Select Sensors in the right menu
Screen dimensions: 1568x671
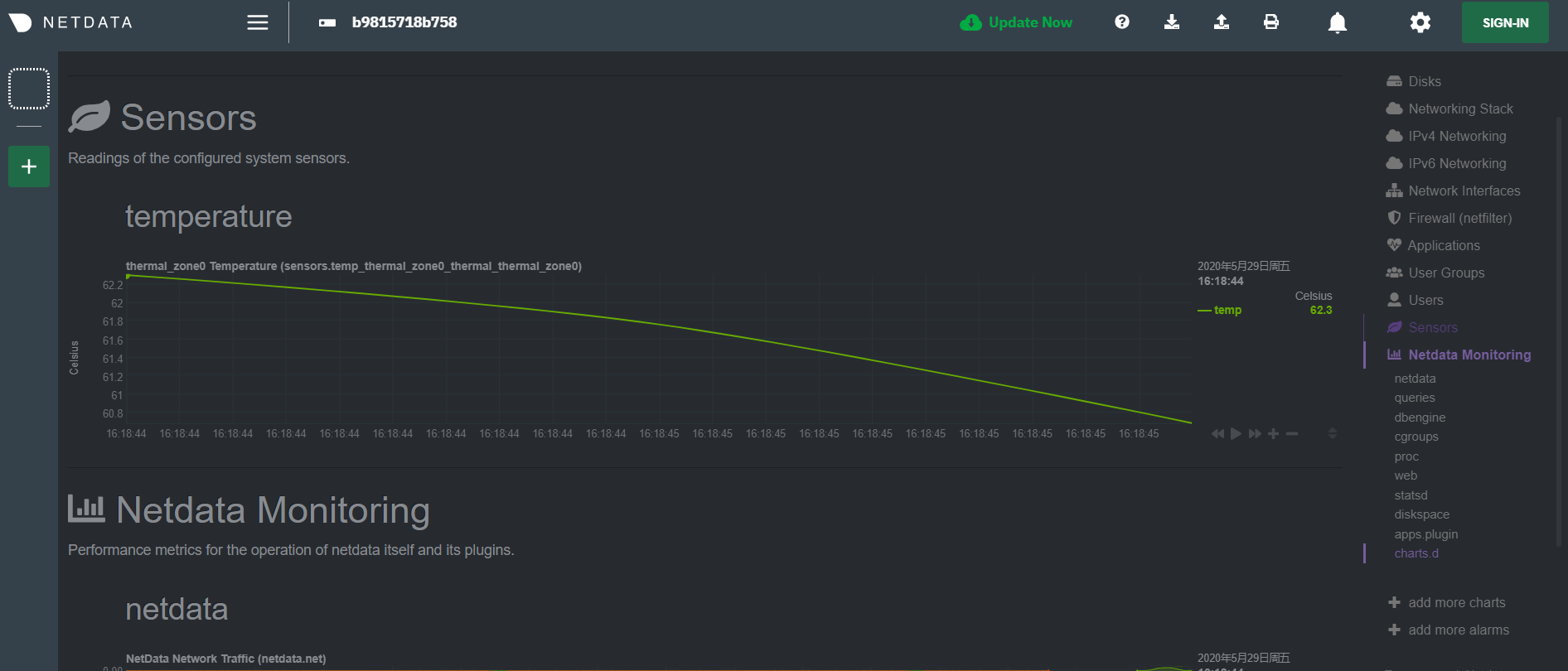1433,327
